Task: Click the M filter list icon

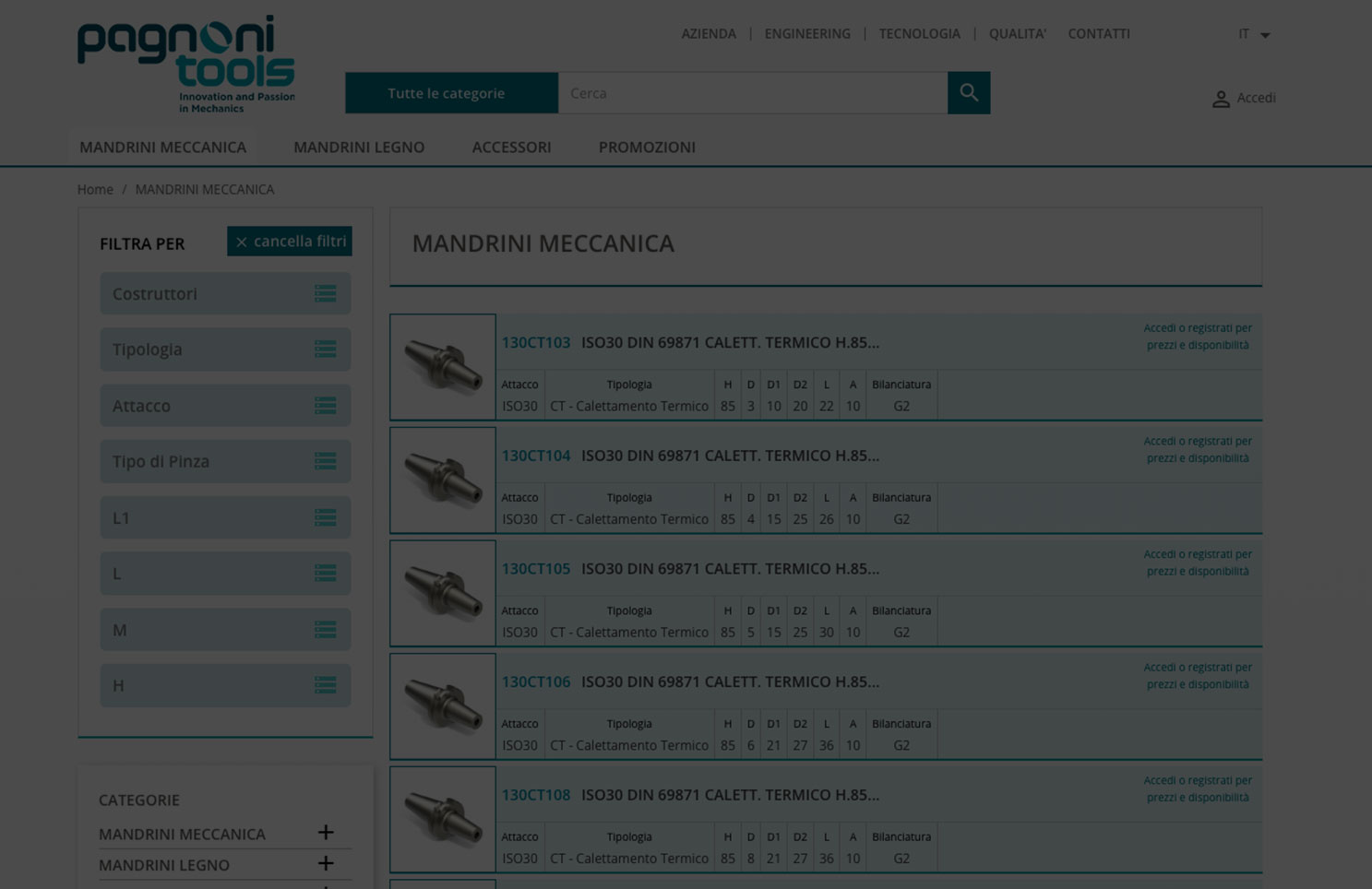Action: [325, 629]
